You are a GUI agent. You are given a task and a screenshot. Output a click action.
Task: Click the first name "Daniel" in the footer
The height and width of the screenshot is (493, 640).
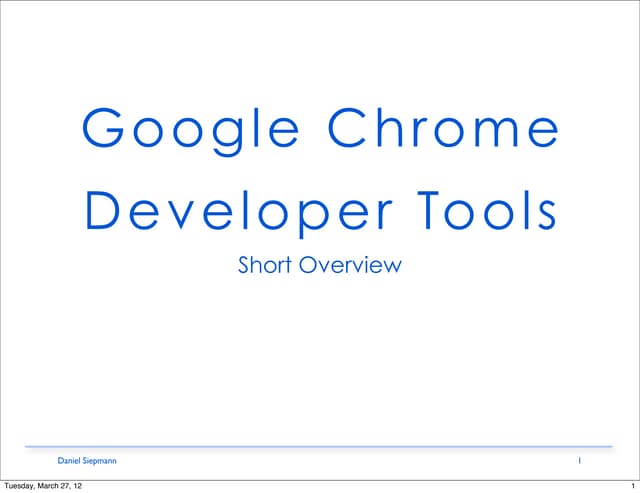click(x=69, y=461)
